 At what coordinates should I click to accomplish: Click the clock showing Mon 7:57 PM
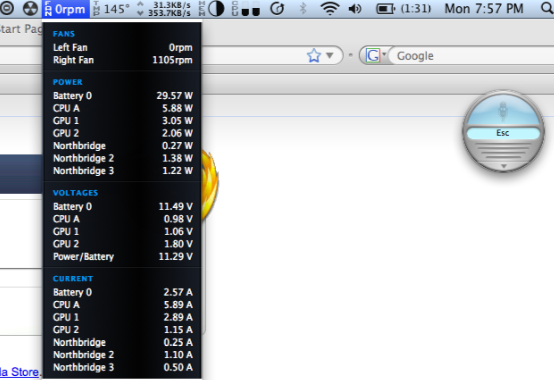484,9
